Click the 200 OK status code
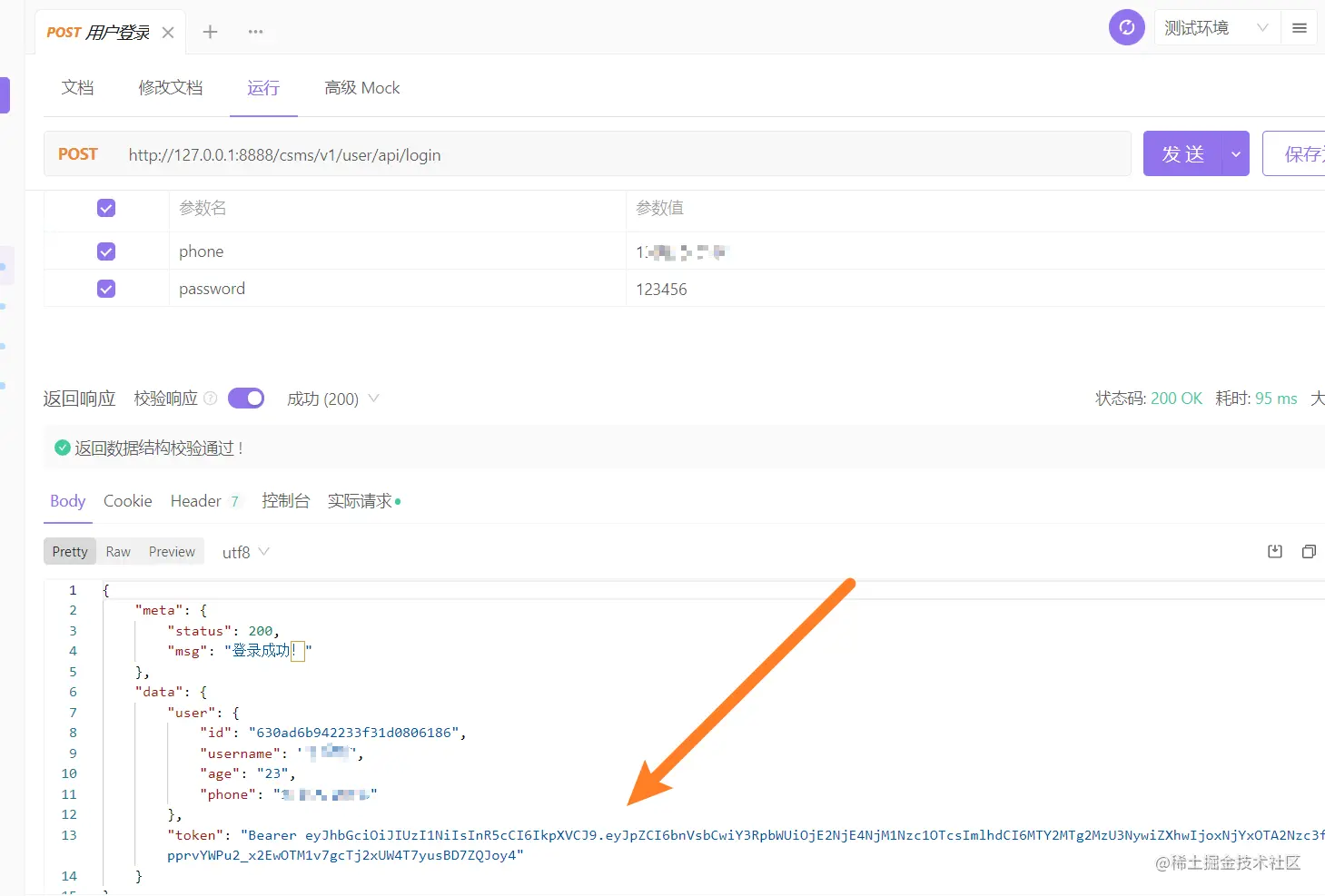The image size is (1325, 896). click(1176, 399)
